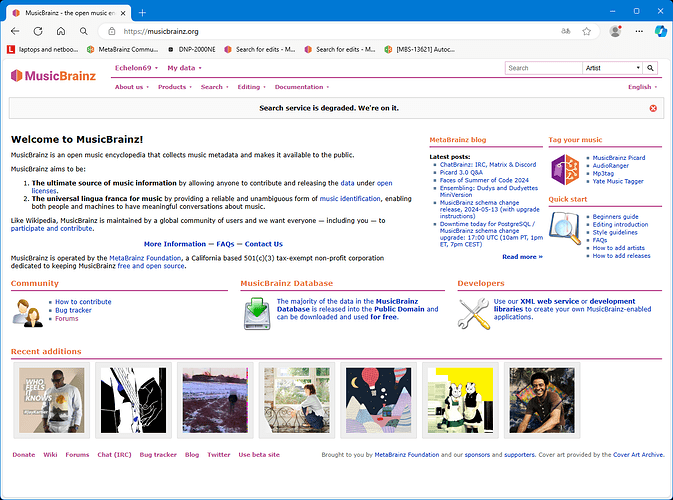Click the Donate footer link

coord(24,455)
